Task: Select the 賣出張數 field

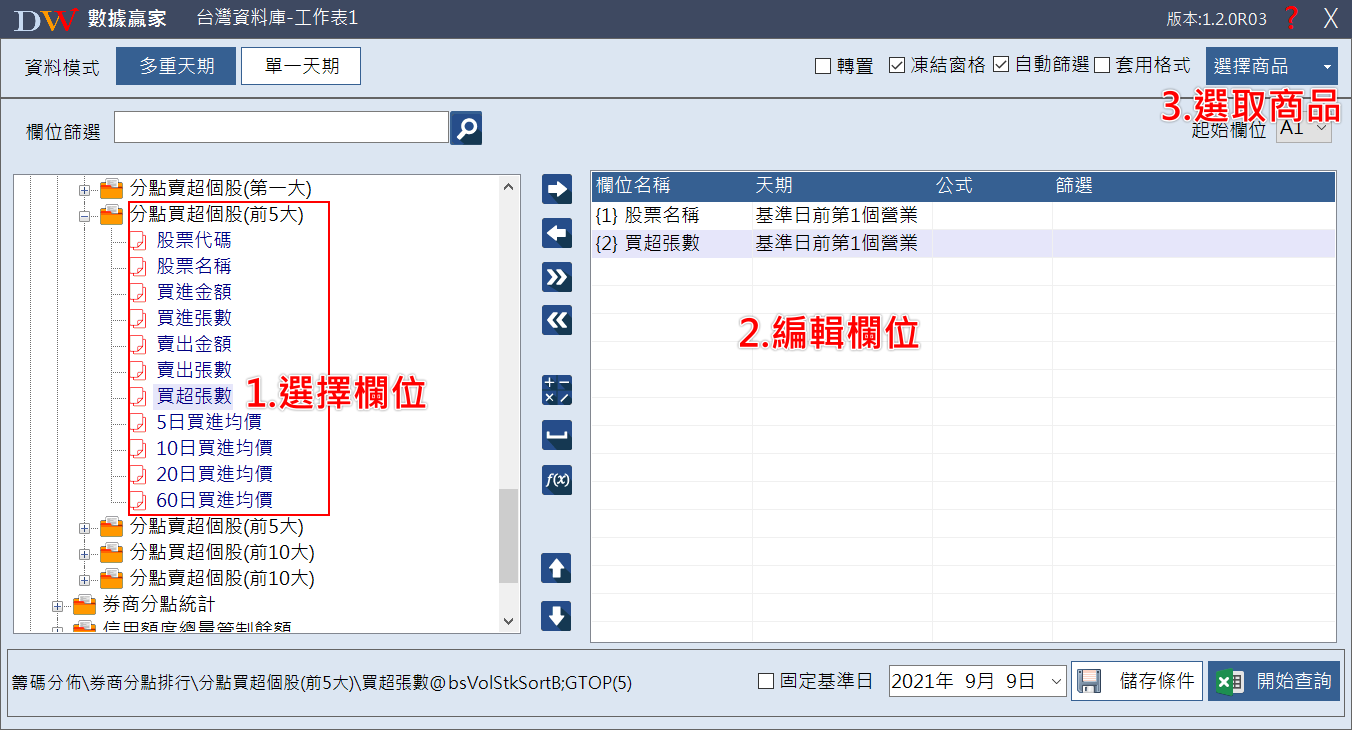Action: [194, 370]
